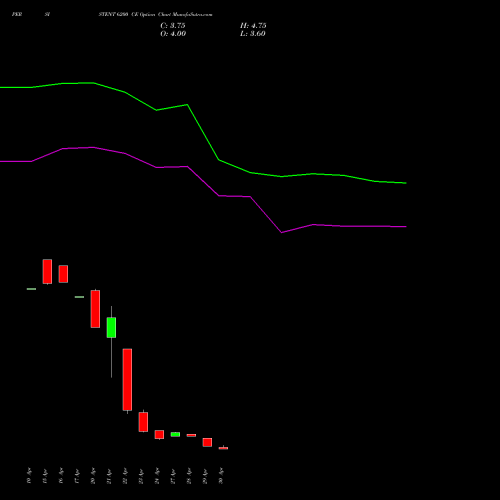Select the red candle above 24 Apr
Image resolution: width=500 pixels, height=500 pixels.
159,434
